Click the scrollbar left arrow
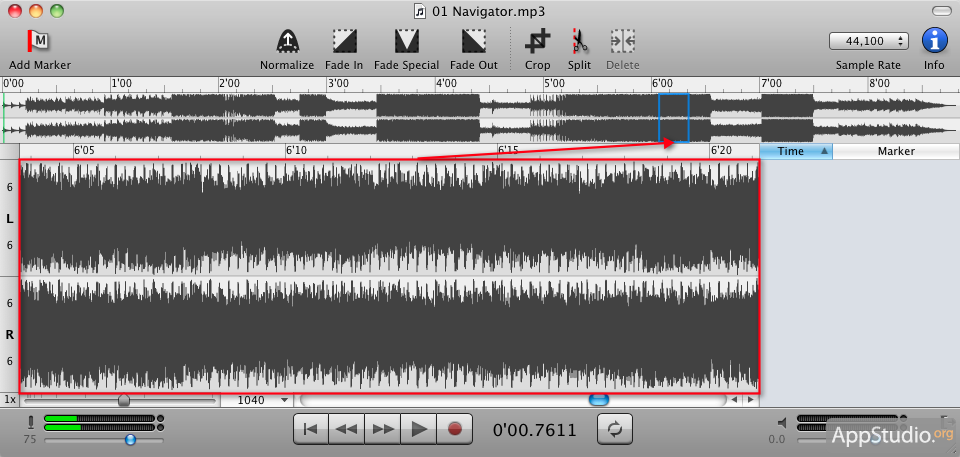960x457 pixels. (x=734, y=400)
